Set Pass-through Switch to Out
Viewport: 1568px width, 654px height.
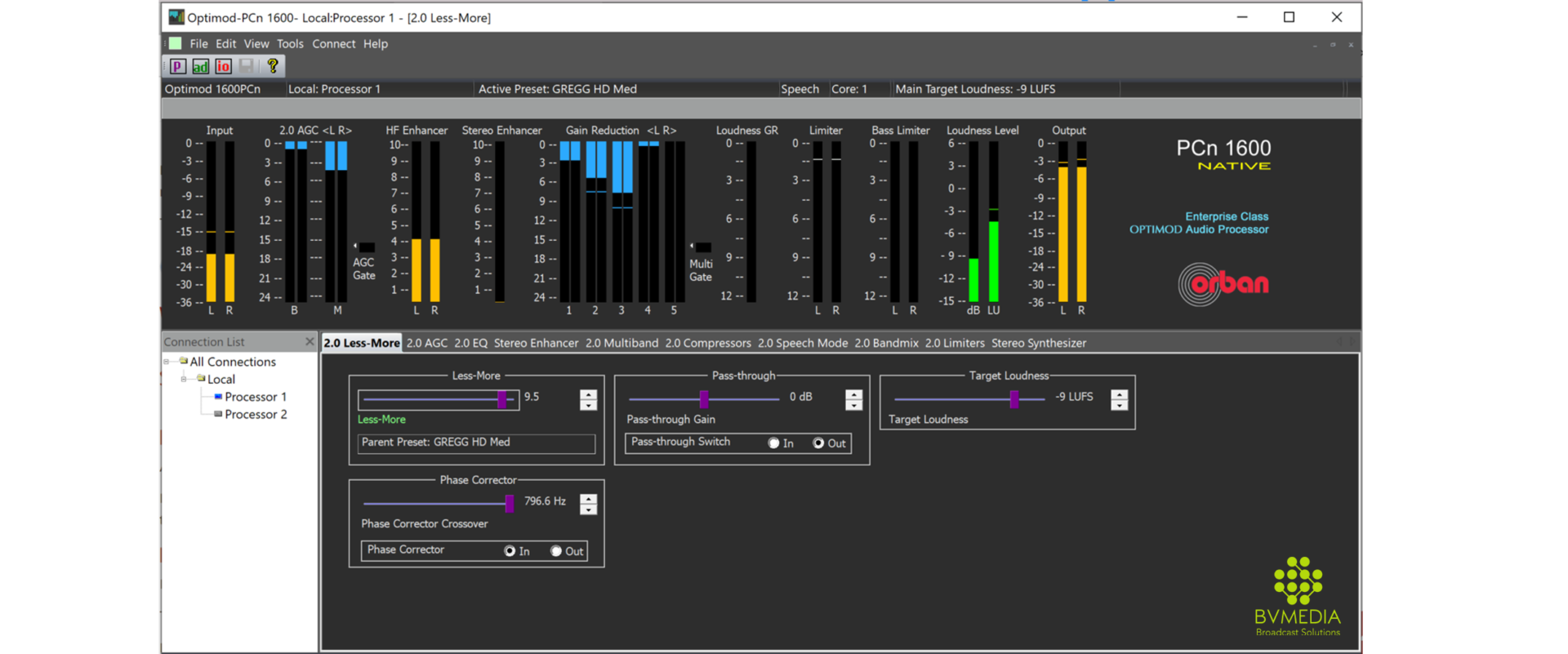[x=818, y=443]
